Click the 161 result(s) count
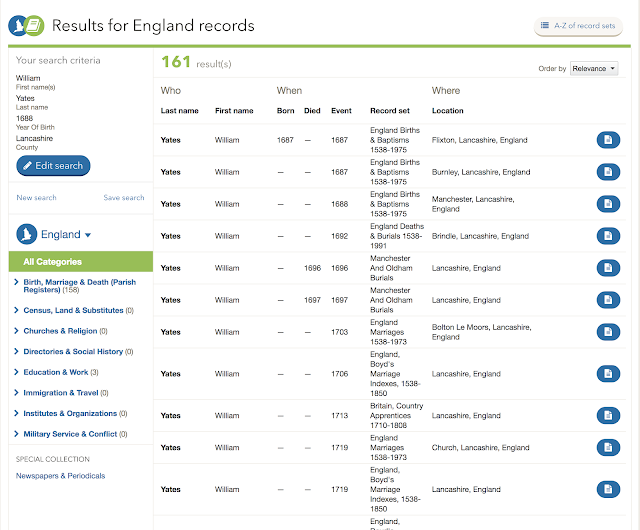The image size is (640, 530). [196, 62]
